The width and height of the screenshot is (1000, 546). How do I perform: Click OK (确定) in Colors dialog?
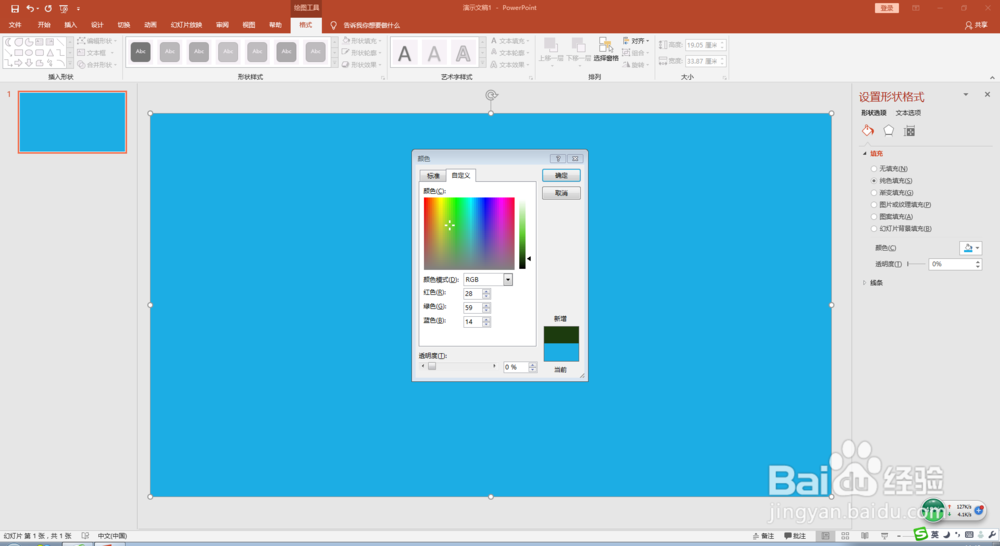pos(561,175)
